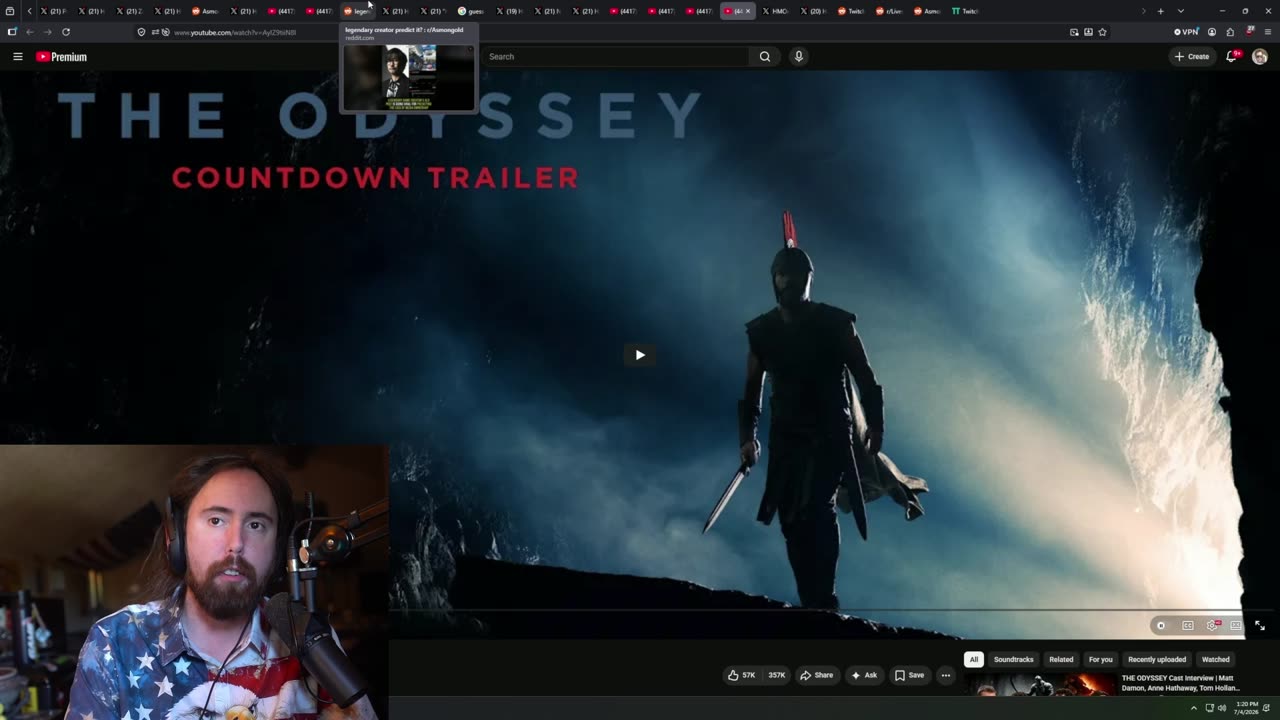Dislike the video thumbs-down
1280x720 pixels.
click(776, 675)
